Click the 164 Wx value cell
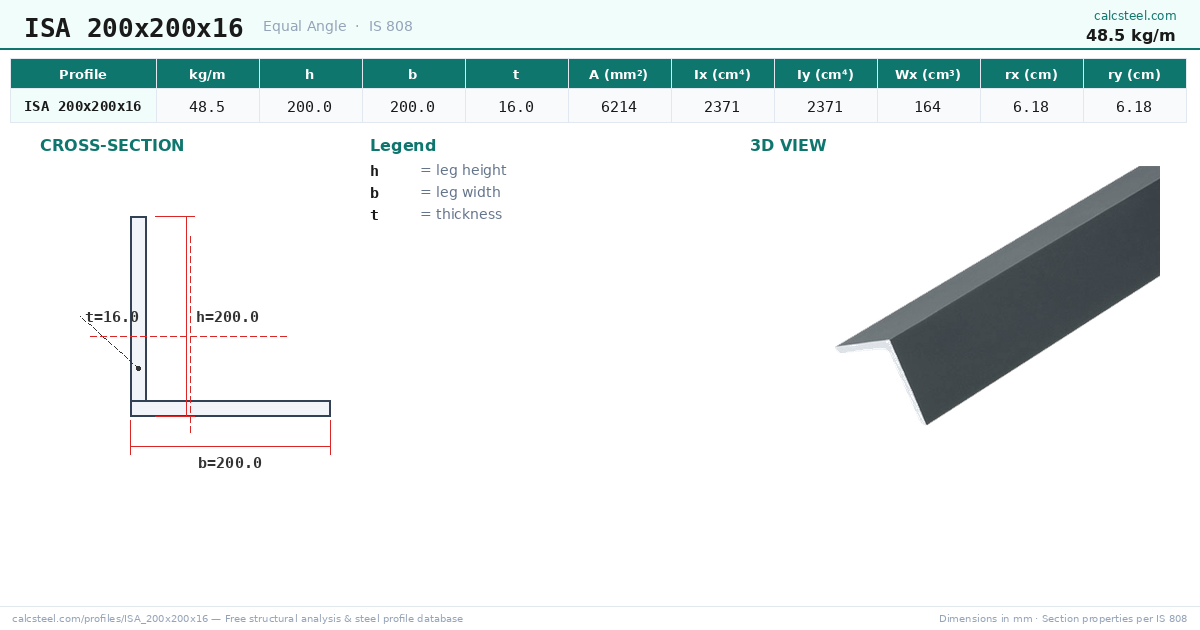Image resolution: width=1200 pixels, height=630 pixels. pyautogui.click(x=928, y=106)
